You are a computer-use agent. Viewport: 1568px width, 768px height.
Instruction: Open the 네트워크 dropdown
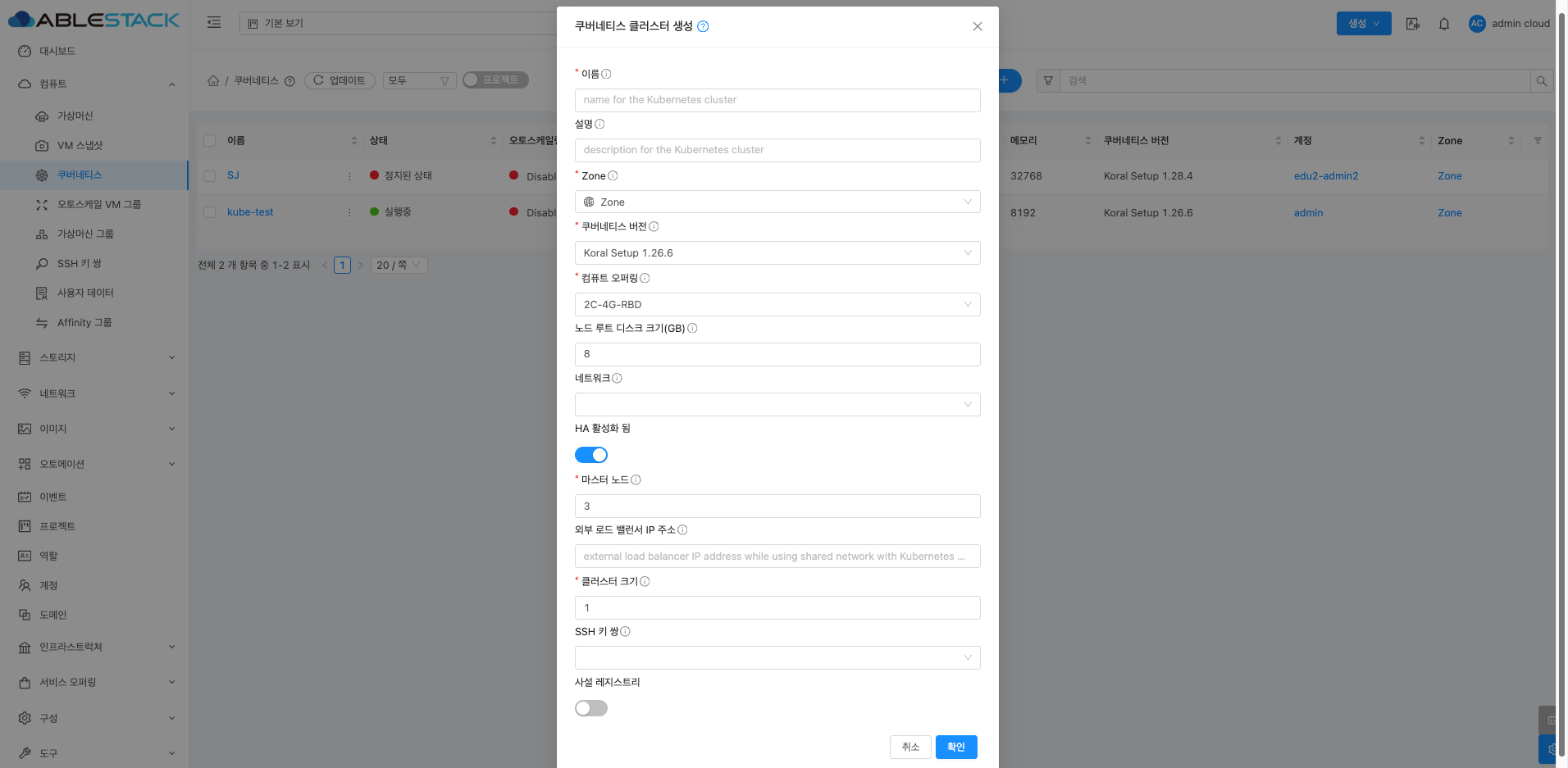pyautogui.click(x=777, y=404)
